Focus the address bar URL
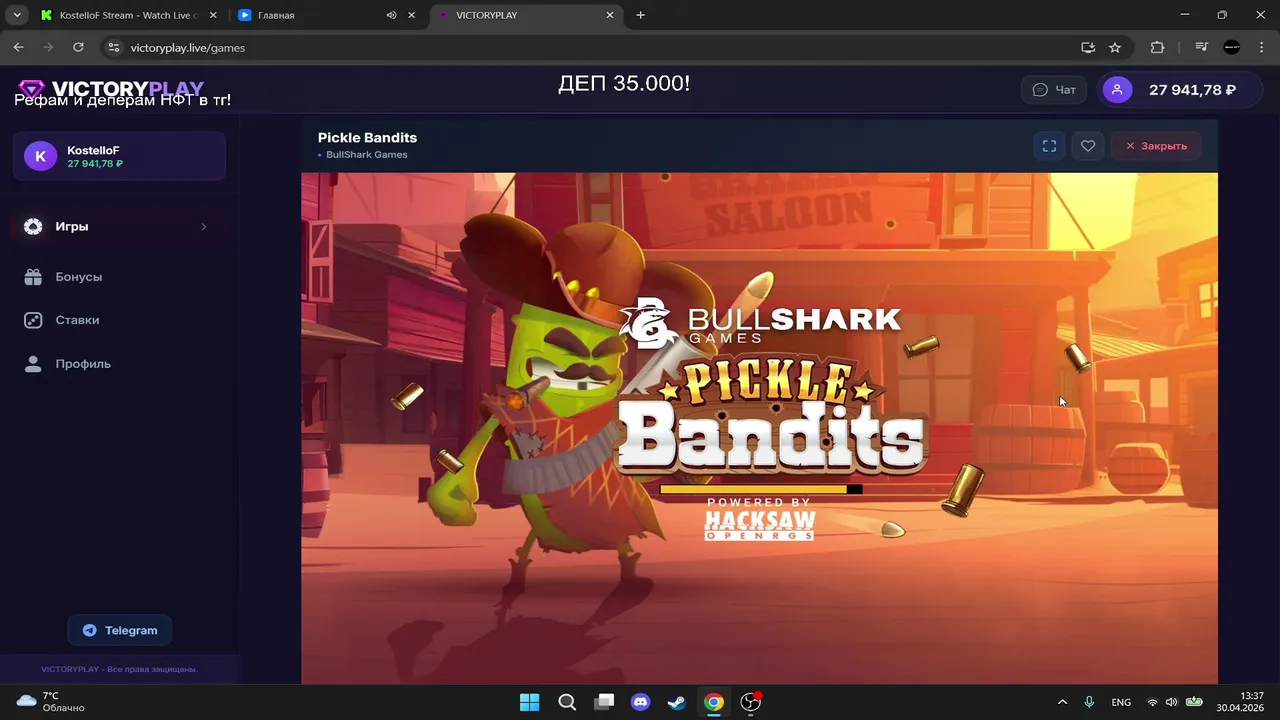The image size is (1280, 720). (x=188, y=47)
